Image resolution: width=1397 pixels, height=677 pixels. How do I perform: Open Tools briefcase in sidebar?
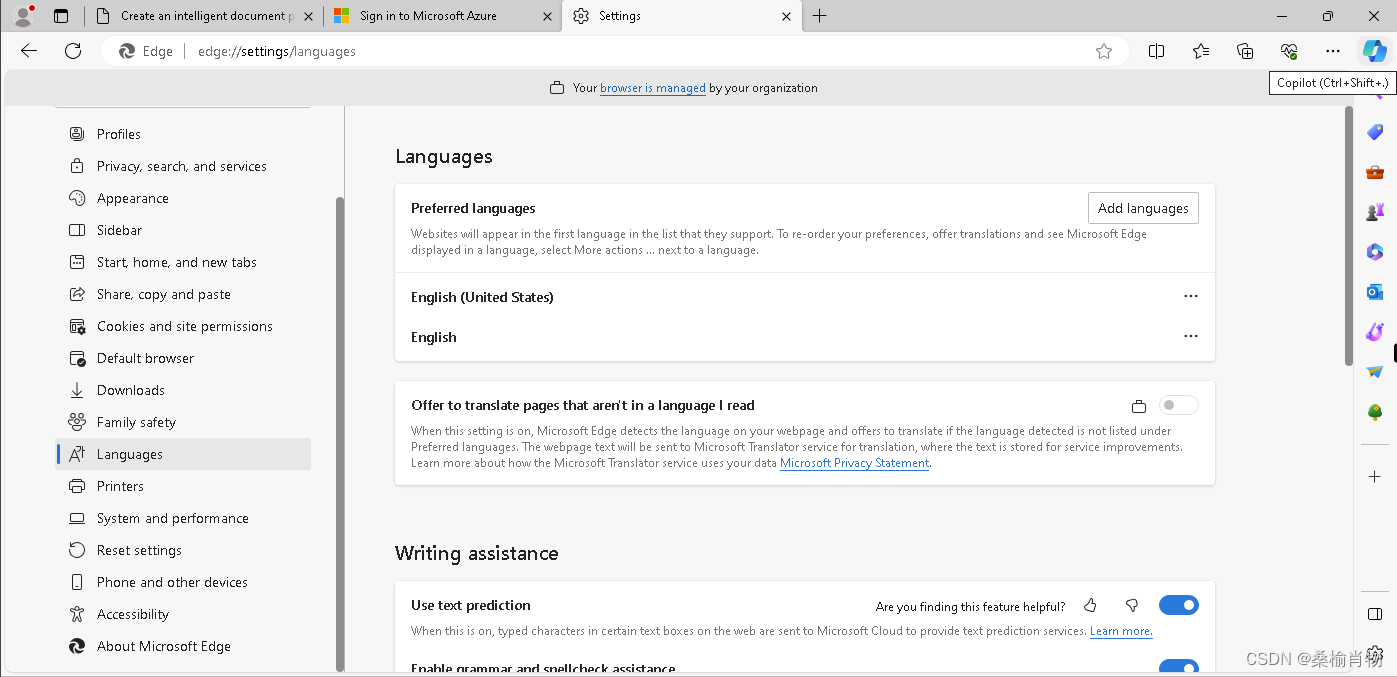click(1375, 172)
